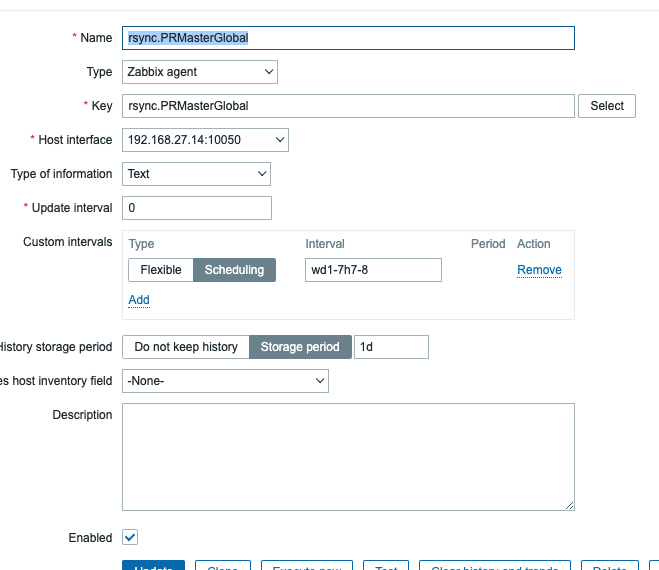The width and height of the screenshot is (659, 570).
Task: Click the Name text field
Action: tap(348, 38)
